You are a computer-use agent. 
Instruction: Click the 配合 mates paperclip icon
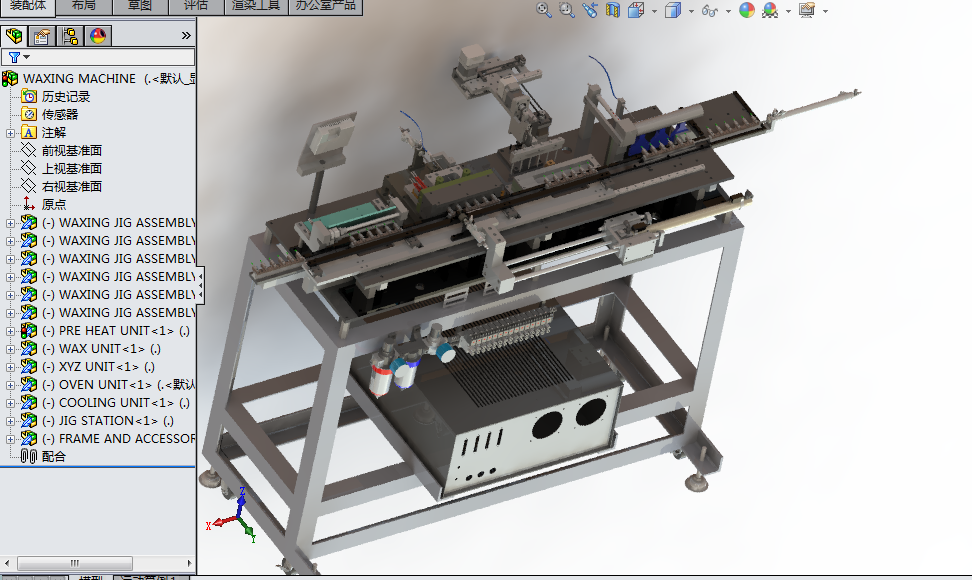pyautogui.click(x=29, y=456)
